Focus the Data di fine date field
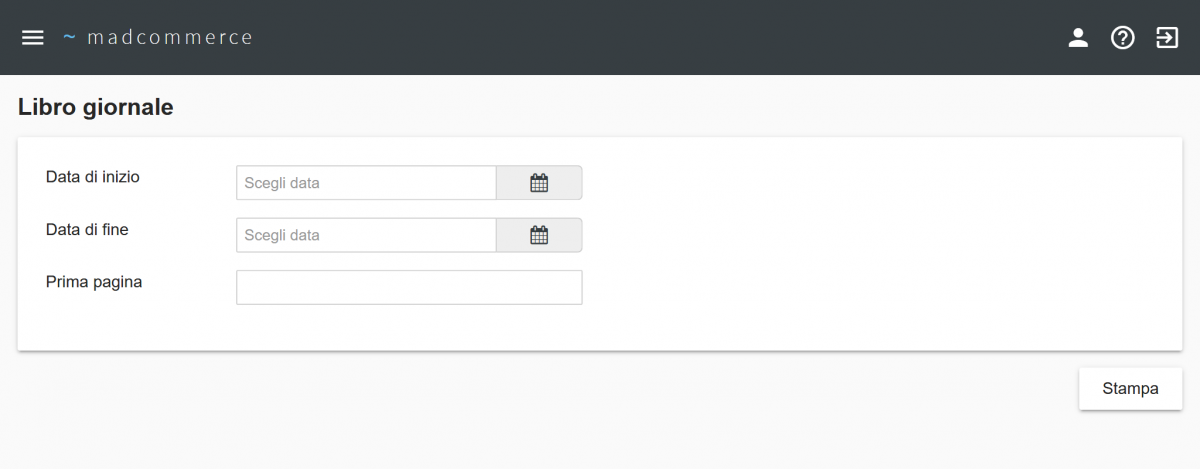The height and width of the screenshot is (469, 1200). pyautogui.click(x=366, y=236)
